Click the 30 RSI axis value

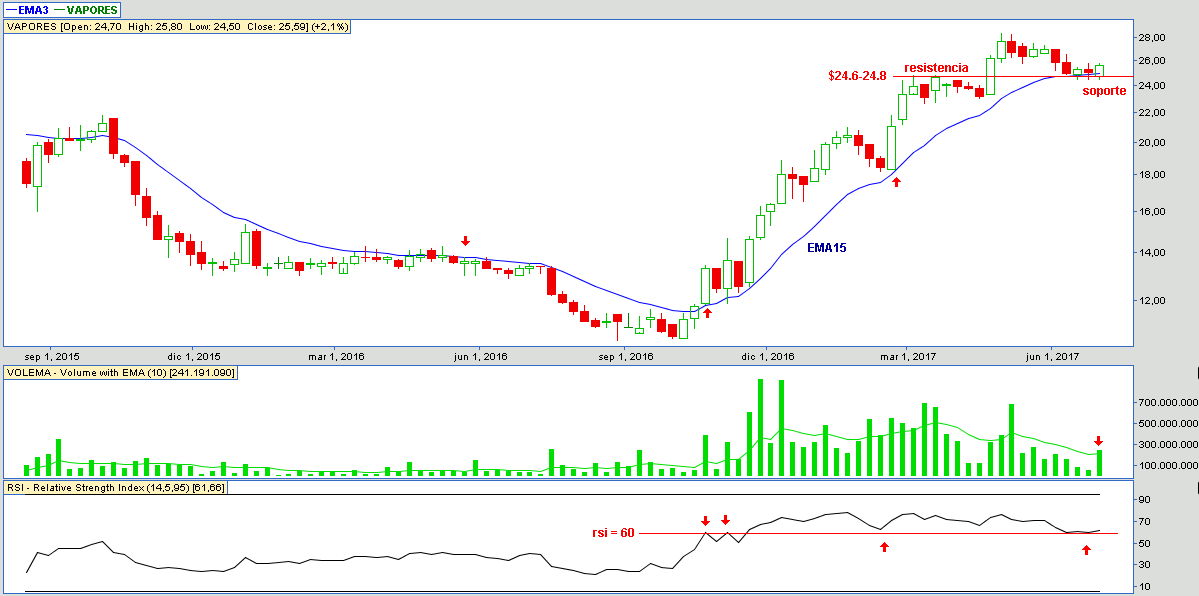tap(1145, 565)
